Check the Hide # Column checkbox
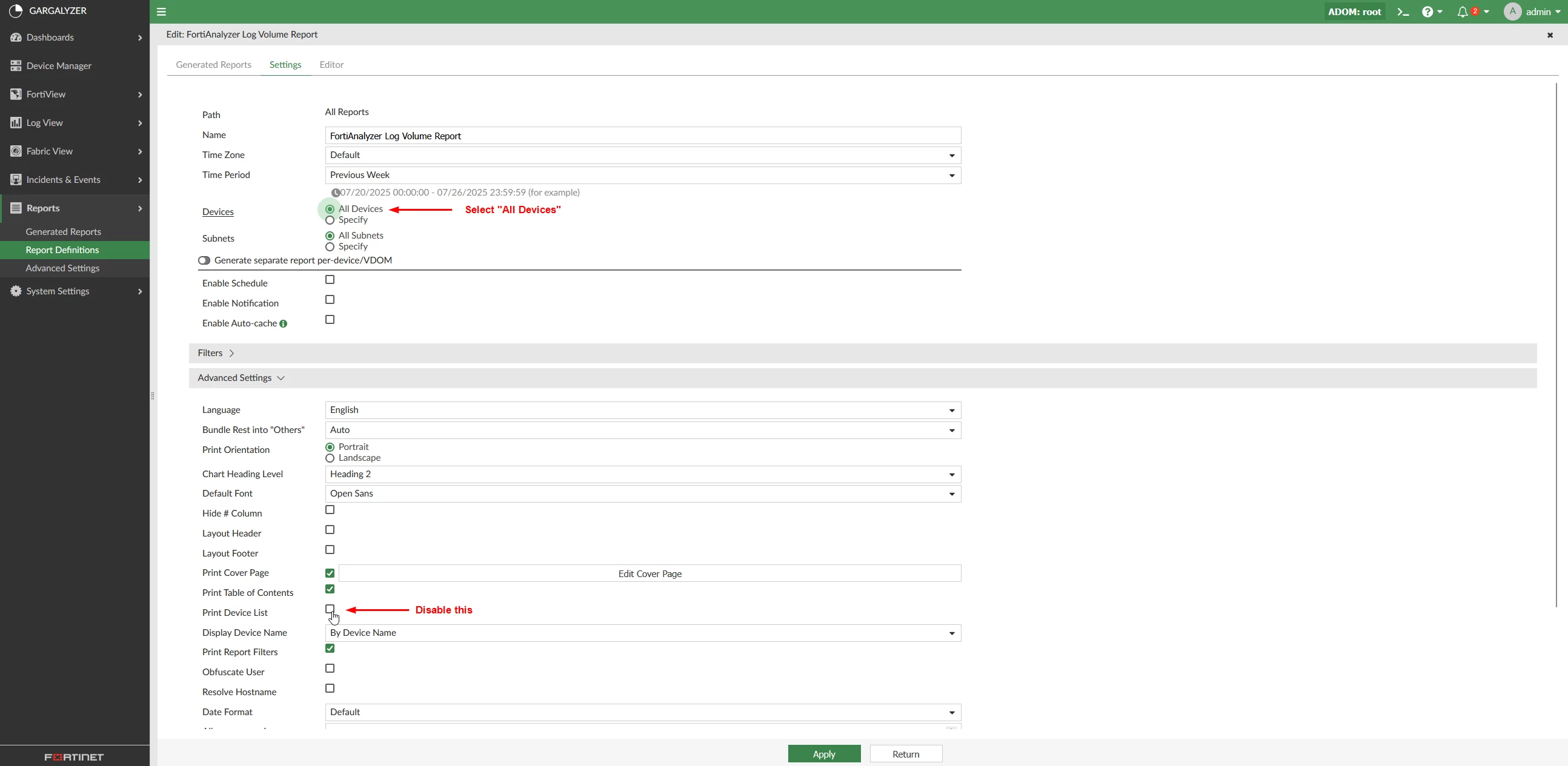Image resolution: width=1568 pixels, height=766 pixels. (330, 510)
